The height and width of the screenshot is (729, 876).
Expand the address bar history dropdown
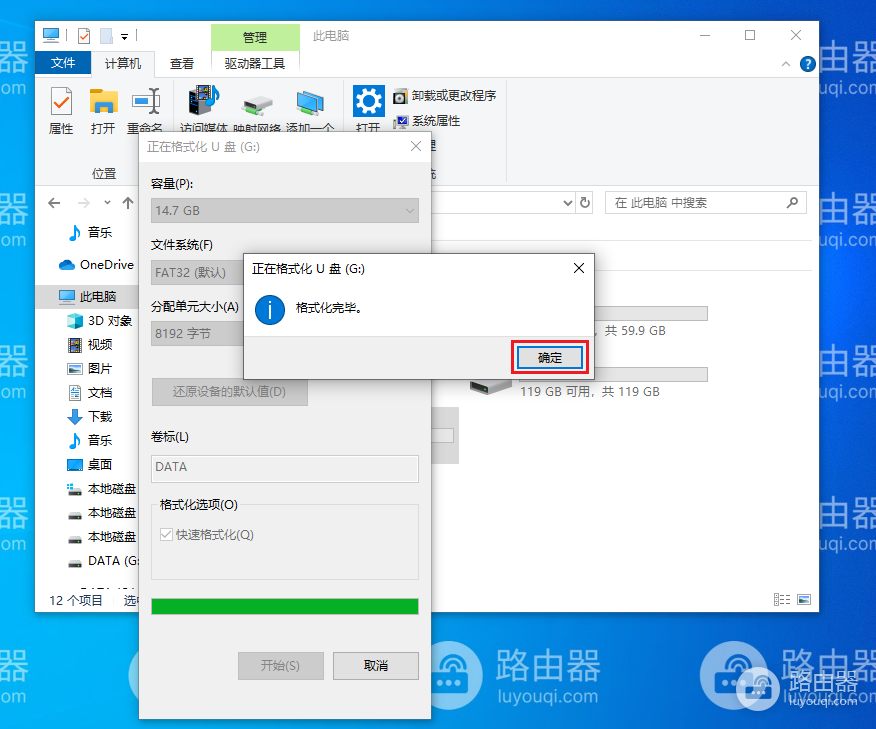[568, 203]
